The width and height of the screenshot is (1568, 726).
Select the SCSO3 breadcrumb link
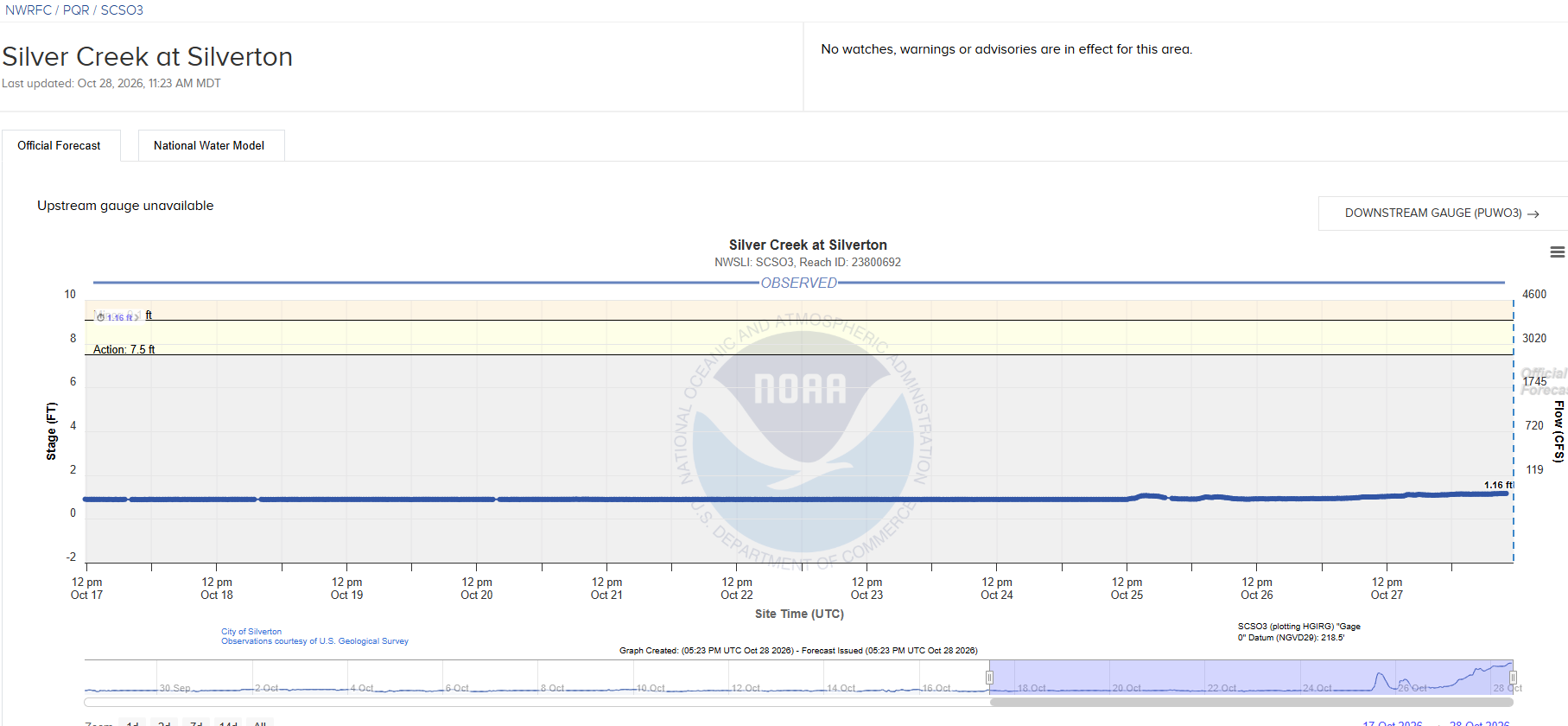122,10
